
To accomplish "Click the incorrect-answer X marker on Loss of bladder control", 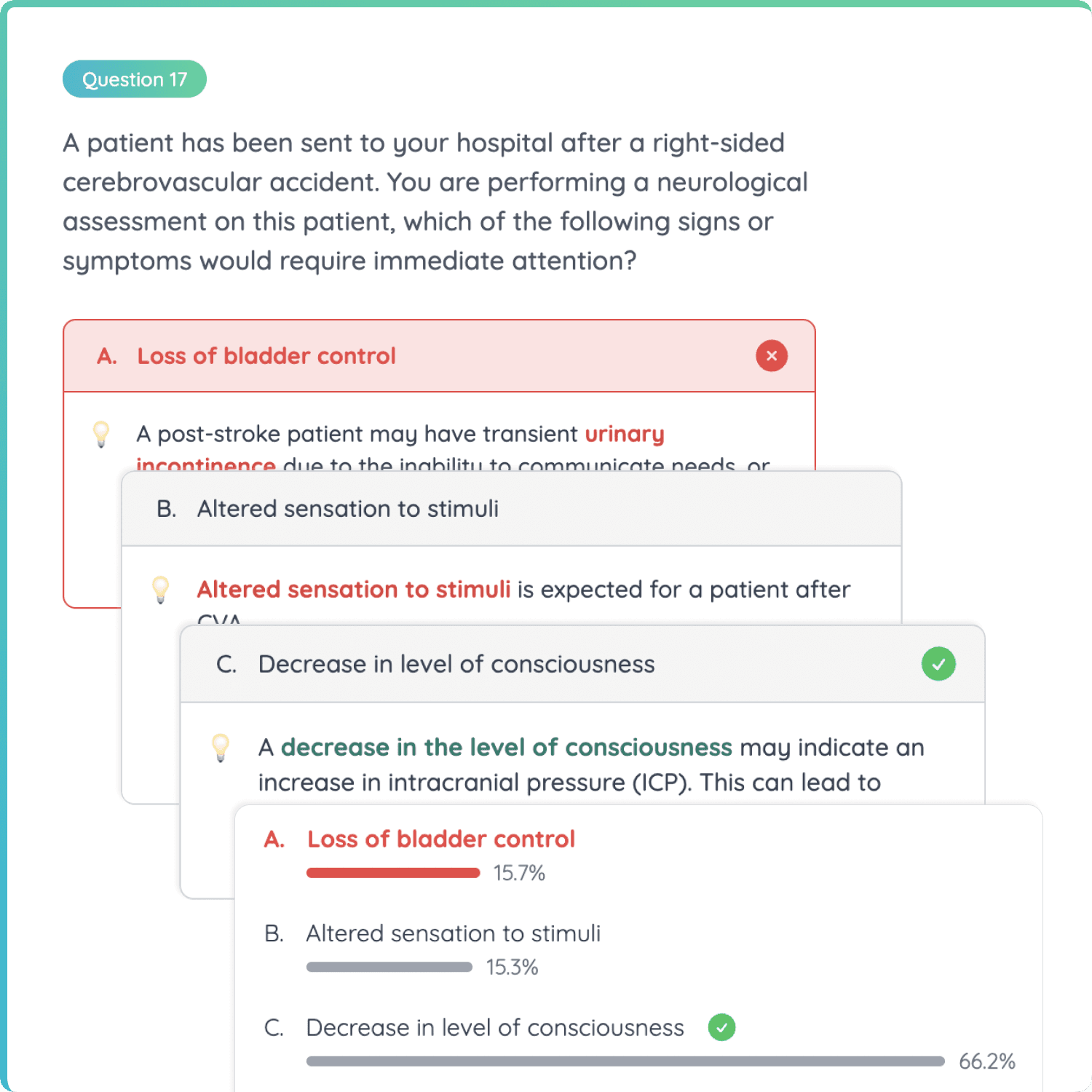I will (771, 356).
